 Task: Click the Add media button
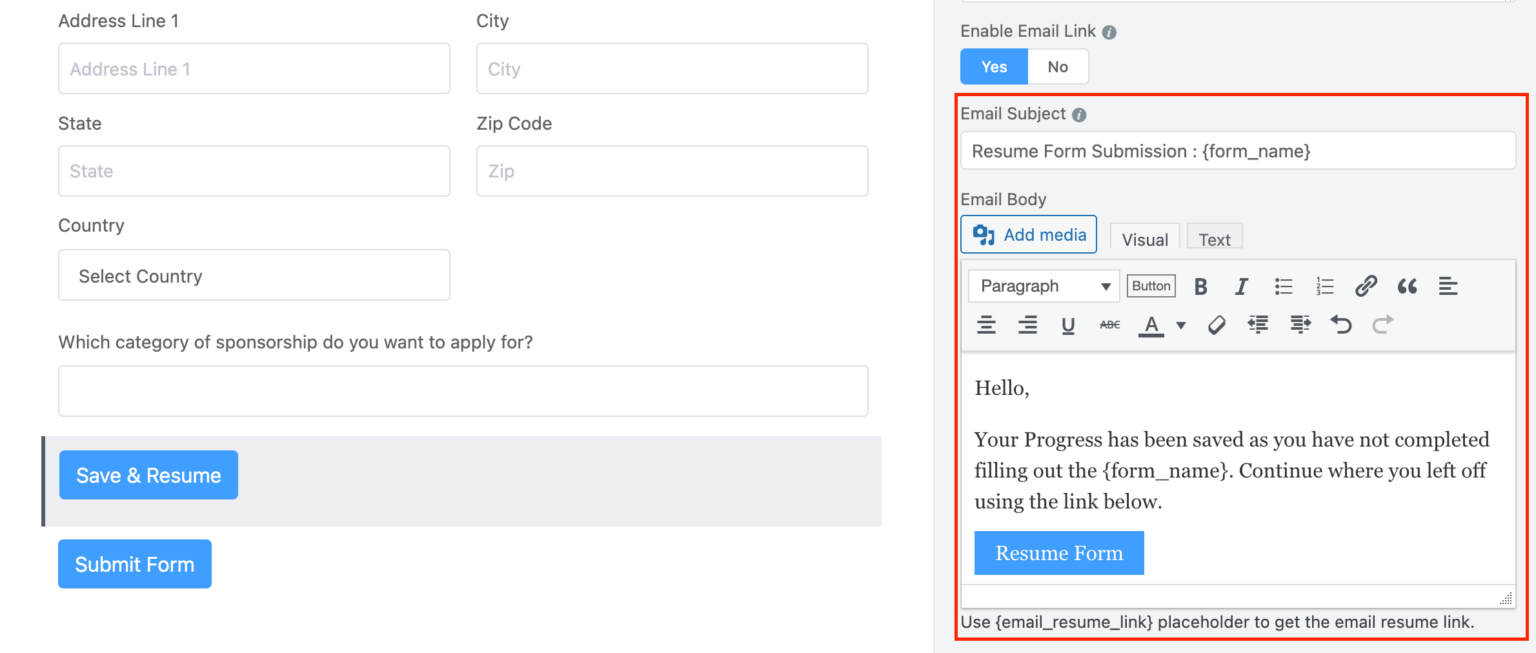[x=1029, y=235]
